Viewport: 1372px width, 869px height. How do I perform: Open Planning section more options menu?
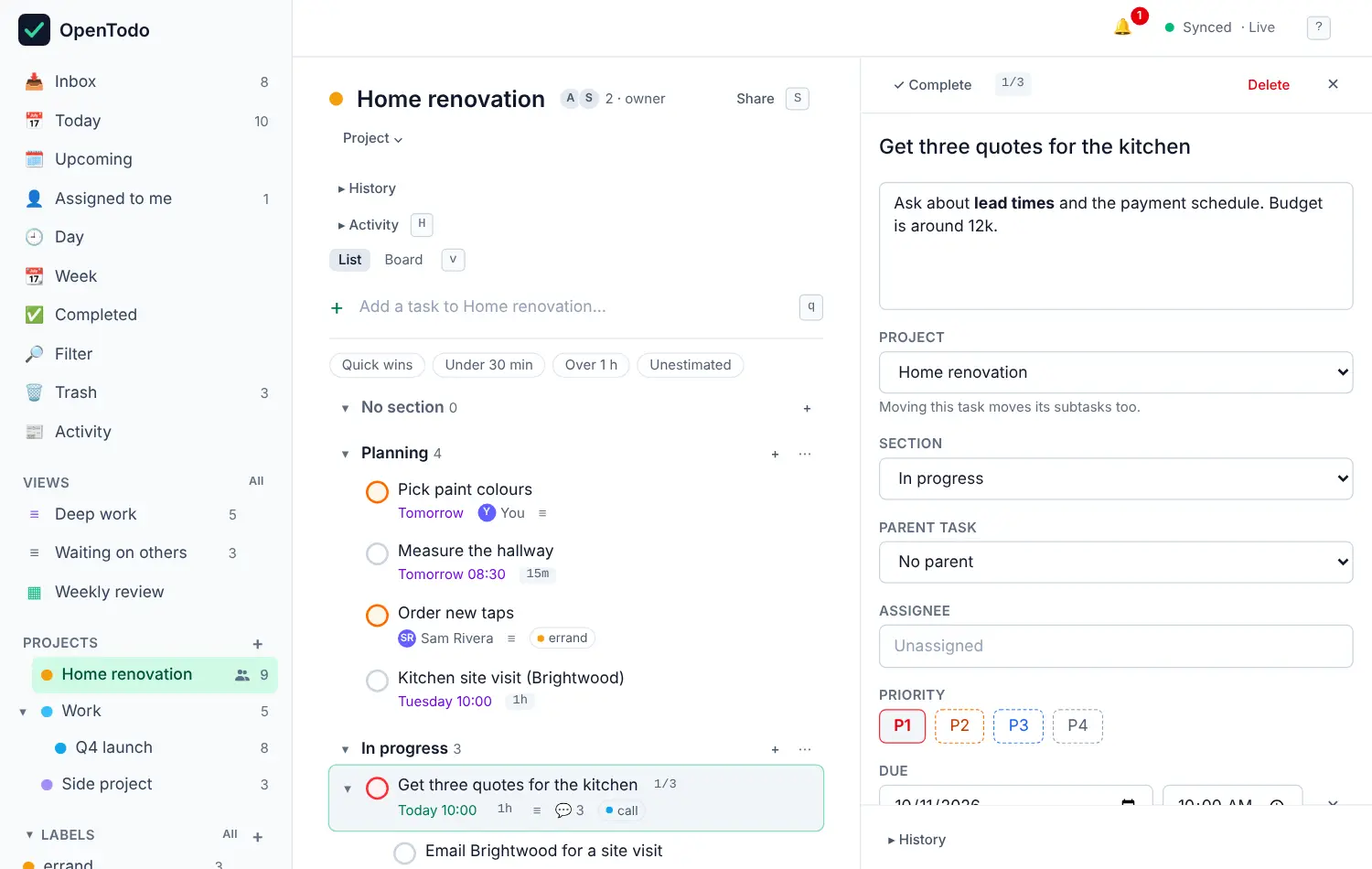point(805,454)
